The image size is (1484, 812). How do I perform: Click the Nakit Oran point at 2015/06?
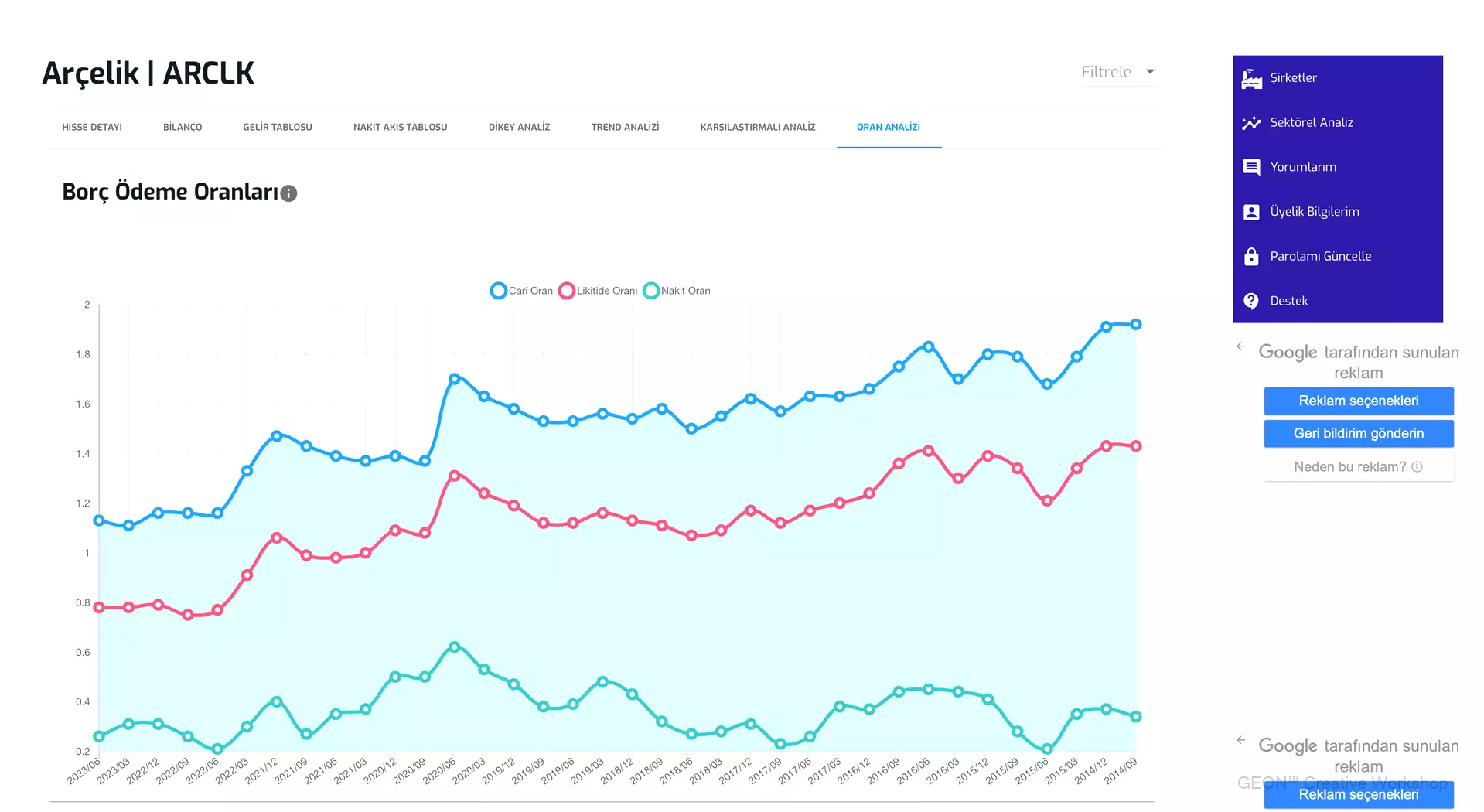coord(1046,749)
